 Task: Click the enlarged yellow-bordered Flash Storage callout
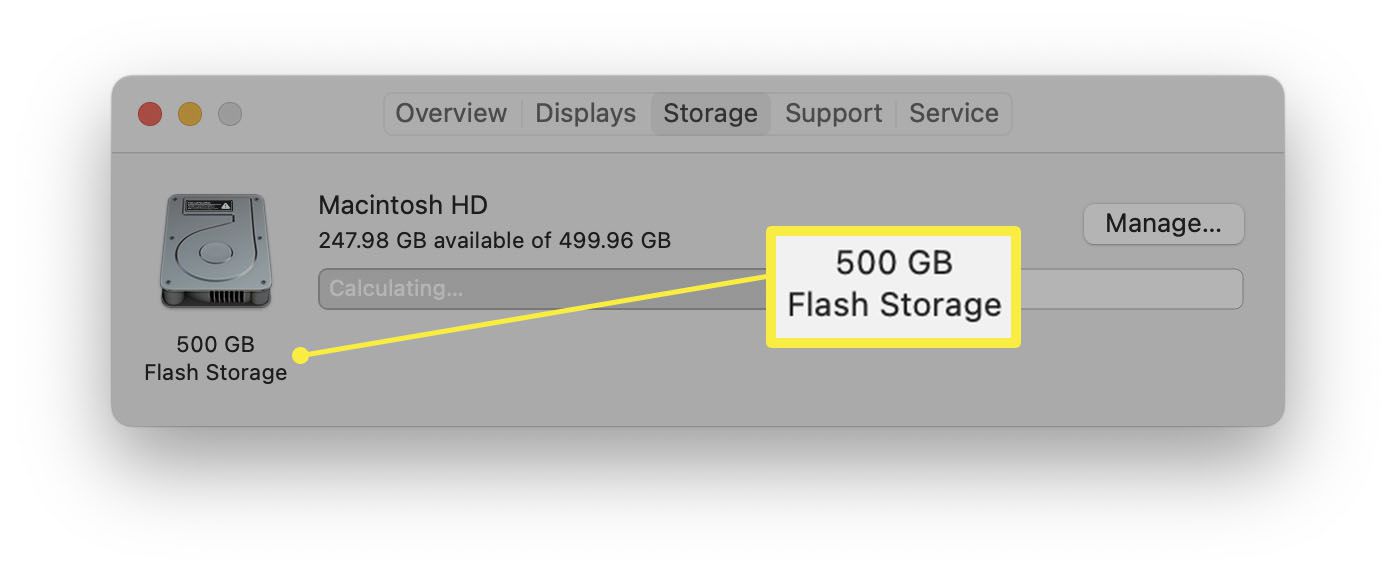(x=893, y=287)
